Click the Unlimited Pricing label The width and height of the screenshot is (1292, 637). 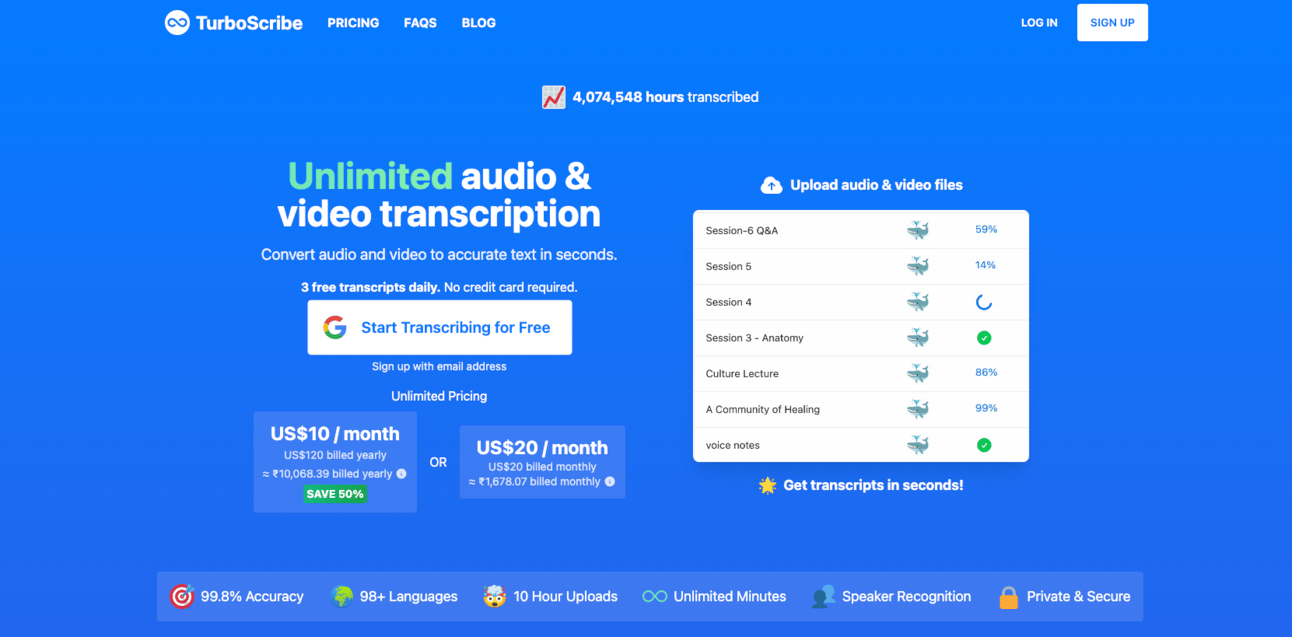coord(439,396)
